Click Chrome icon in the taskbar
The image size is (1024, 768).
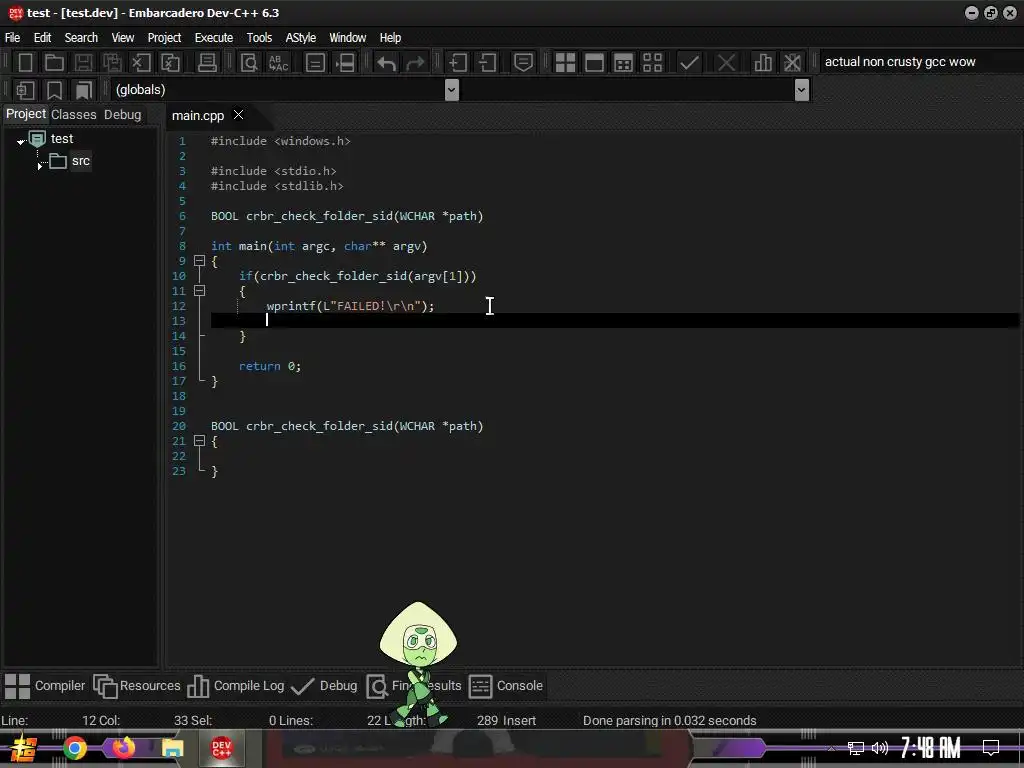[x=74, y=748]
